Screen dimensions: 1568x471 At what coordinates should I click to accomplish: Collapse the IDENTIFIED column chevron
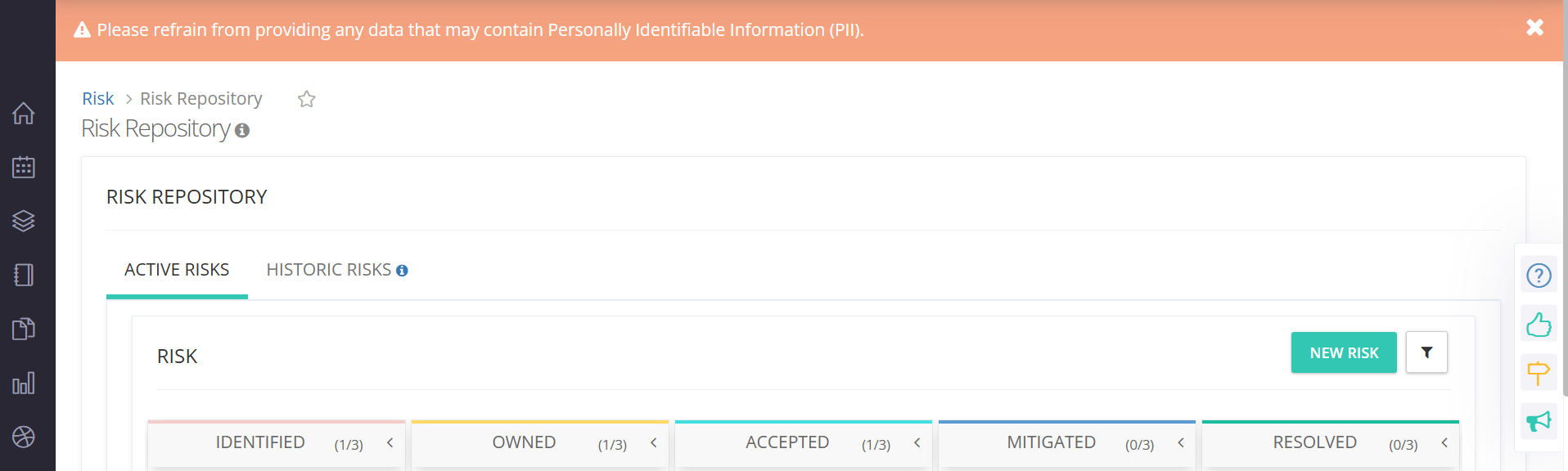(390, 442)
